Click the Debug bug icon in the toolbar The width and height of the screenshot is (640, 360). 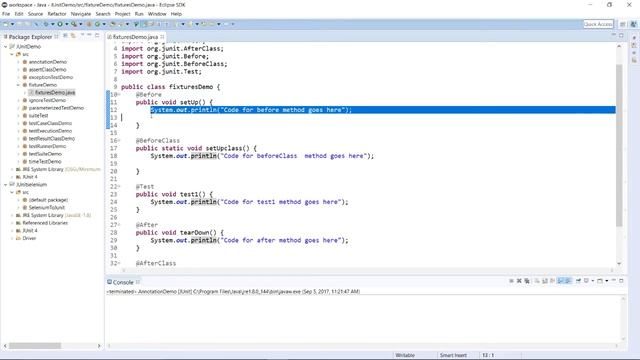click(45, 24)
